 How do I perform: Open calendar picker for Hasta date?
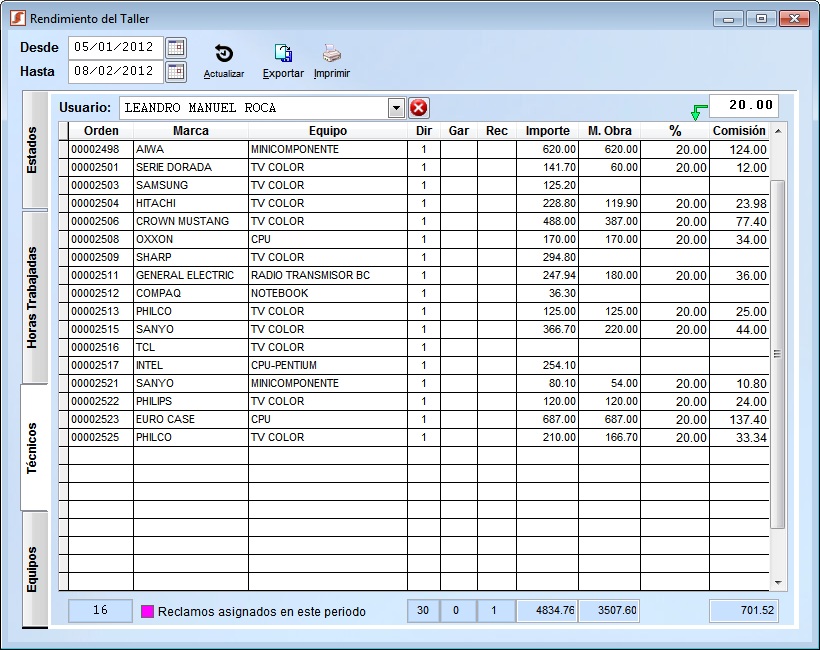pos(176,71)
